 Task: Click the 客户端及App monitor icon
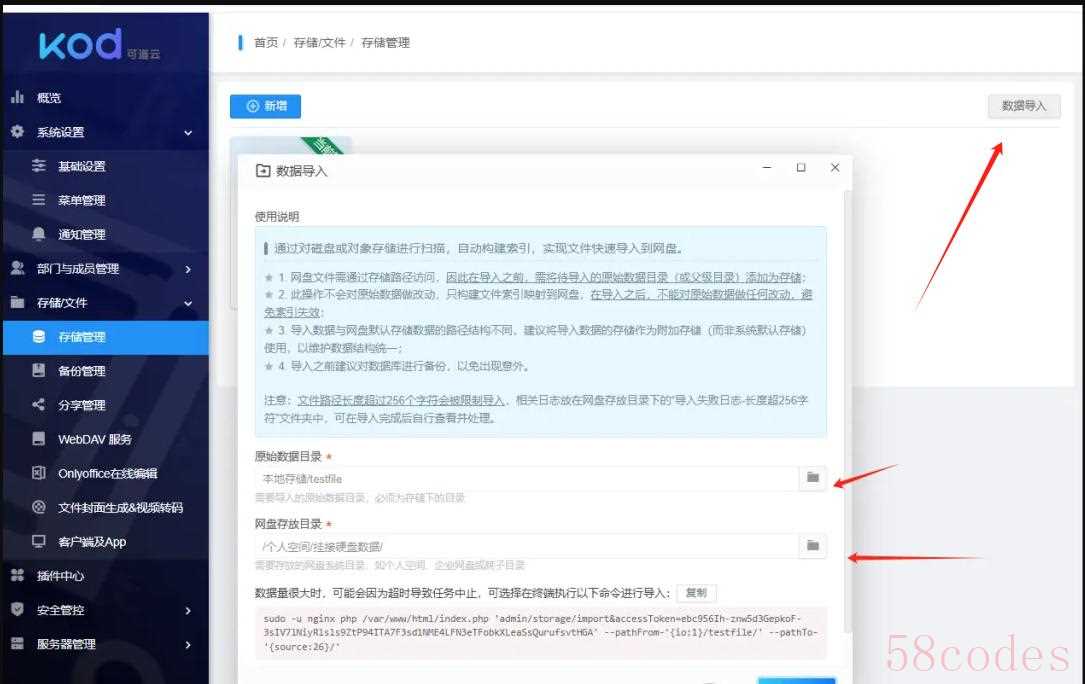point(39,541)
